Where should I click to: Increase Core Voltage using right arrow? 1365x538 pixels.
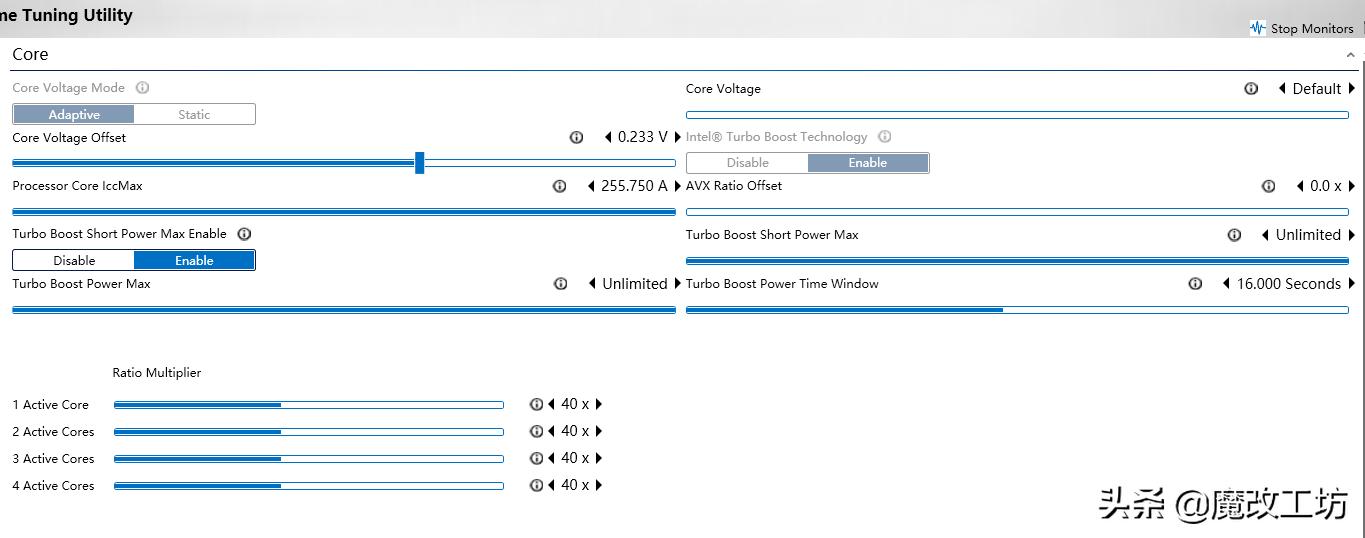1352,89
